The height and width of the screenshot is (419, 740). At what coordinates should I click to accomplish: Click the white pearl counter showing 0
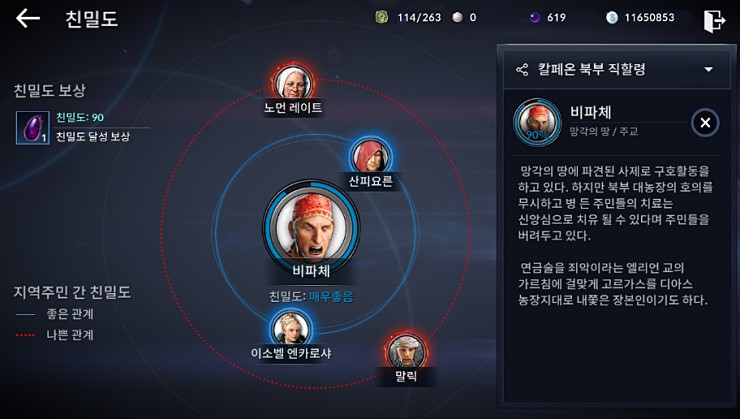click(x=464, y=17)
